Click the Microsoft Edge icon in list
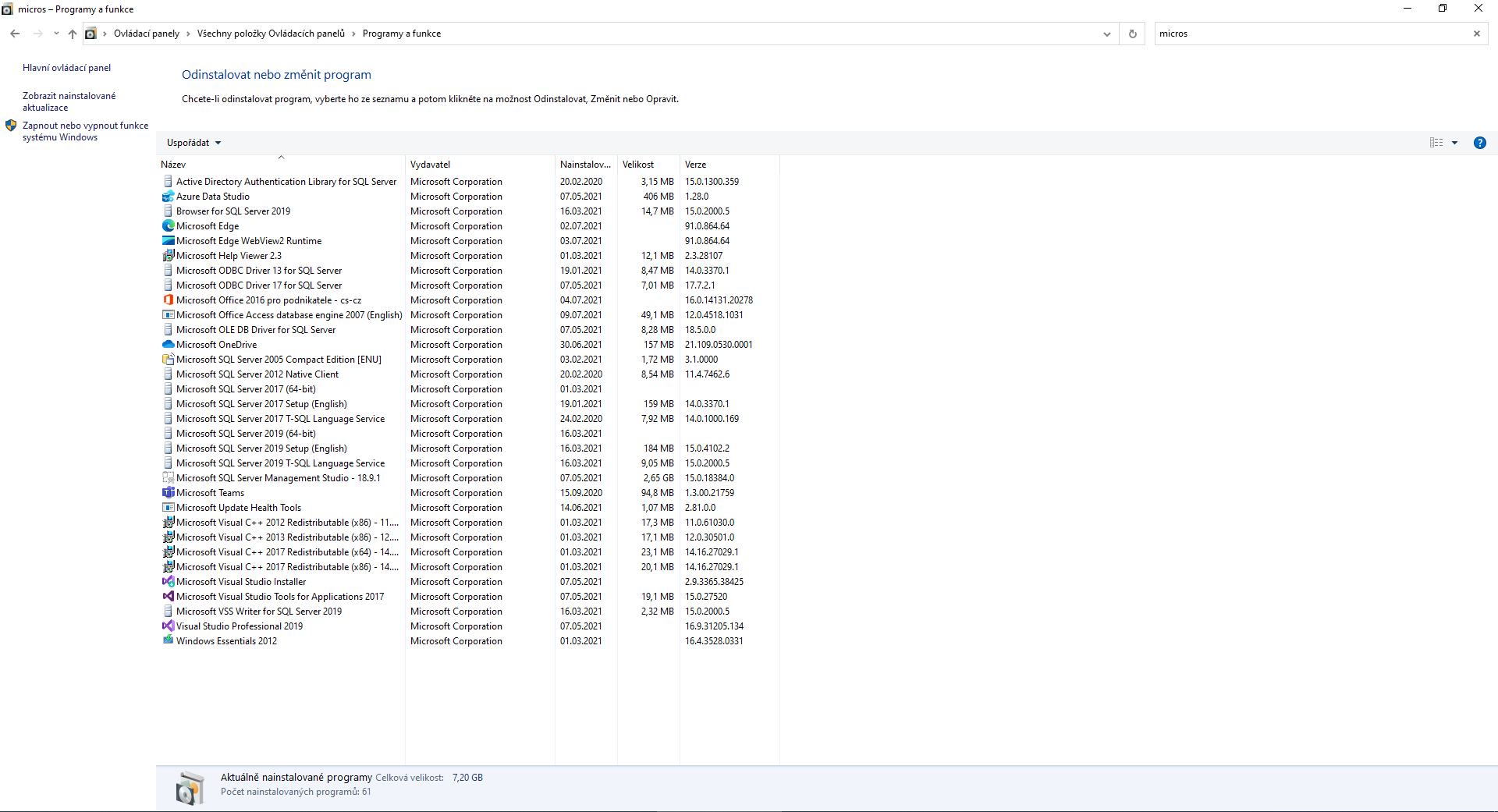Screen dimensions: 1498x812 168,226
